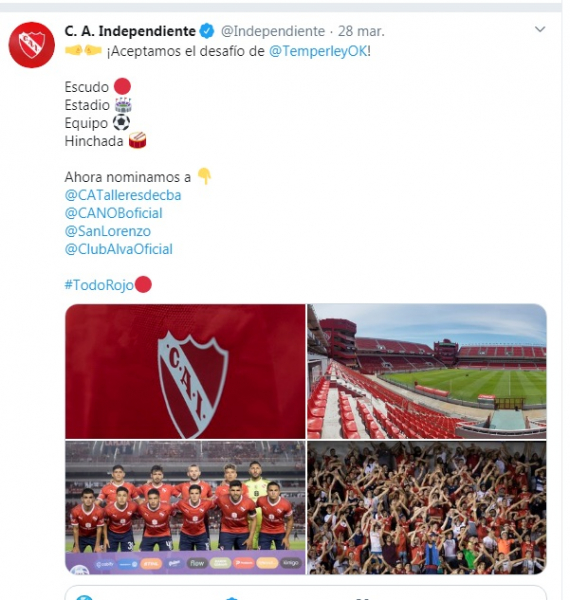The image size is (570, 600).
Task: Click the red circle emoji after Escudo
Action: click(122, 86)
